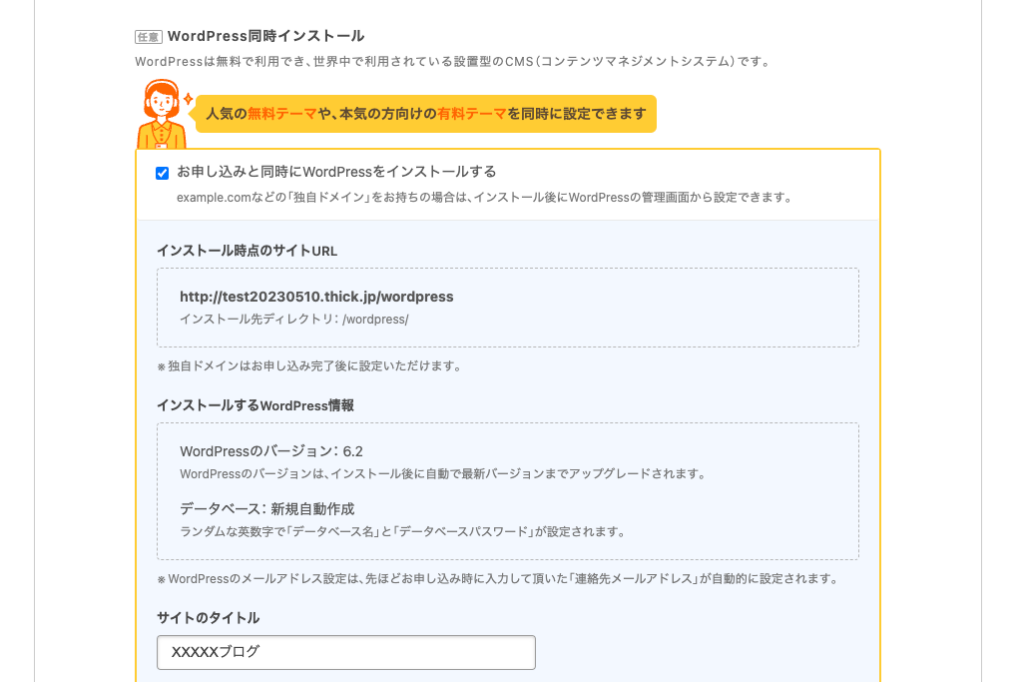
Task: Toggle the WordPress simultaneous install checkbox
Action: pyautogui.click(x=162, y=173)
